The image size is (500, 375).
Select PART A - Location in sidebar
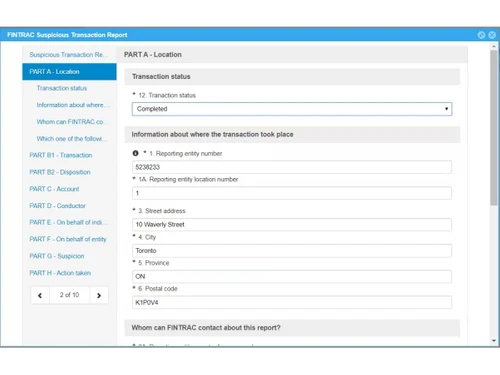coord(69,72)
